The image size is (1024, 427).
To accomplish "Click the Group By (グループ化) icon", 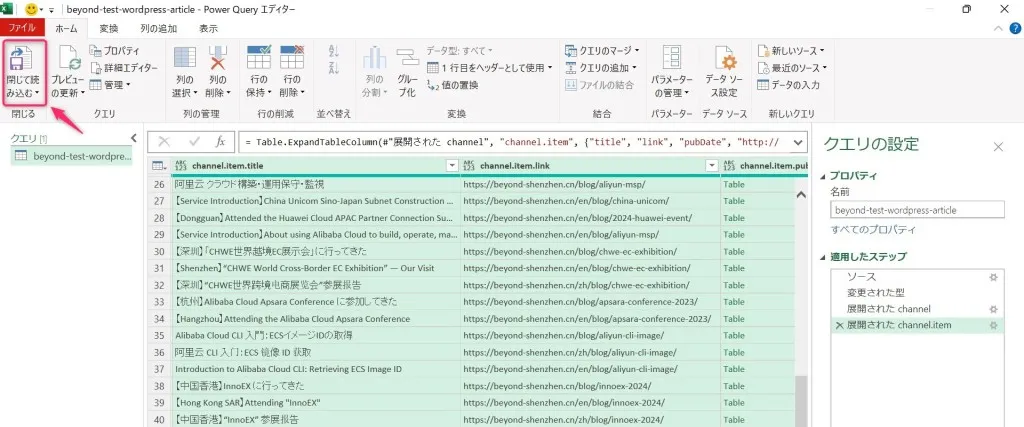I will pyautogui.click(x=407, y=60).
